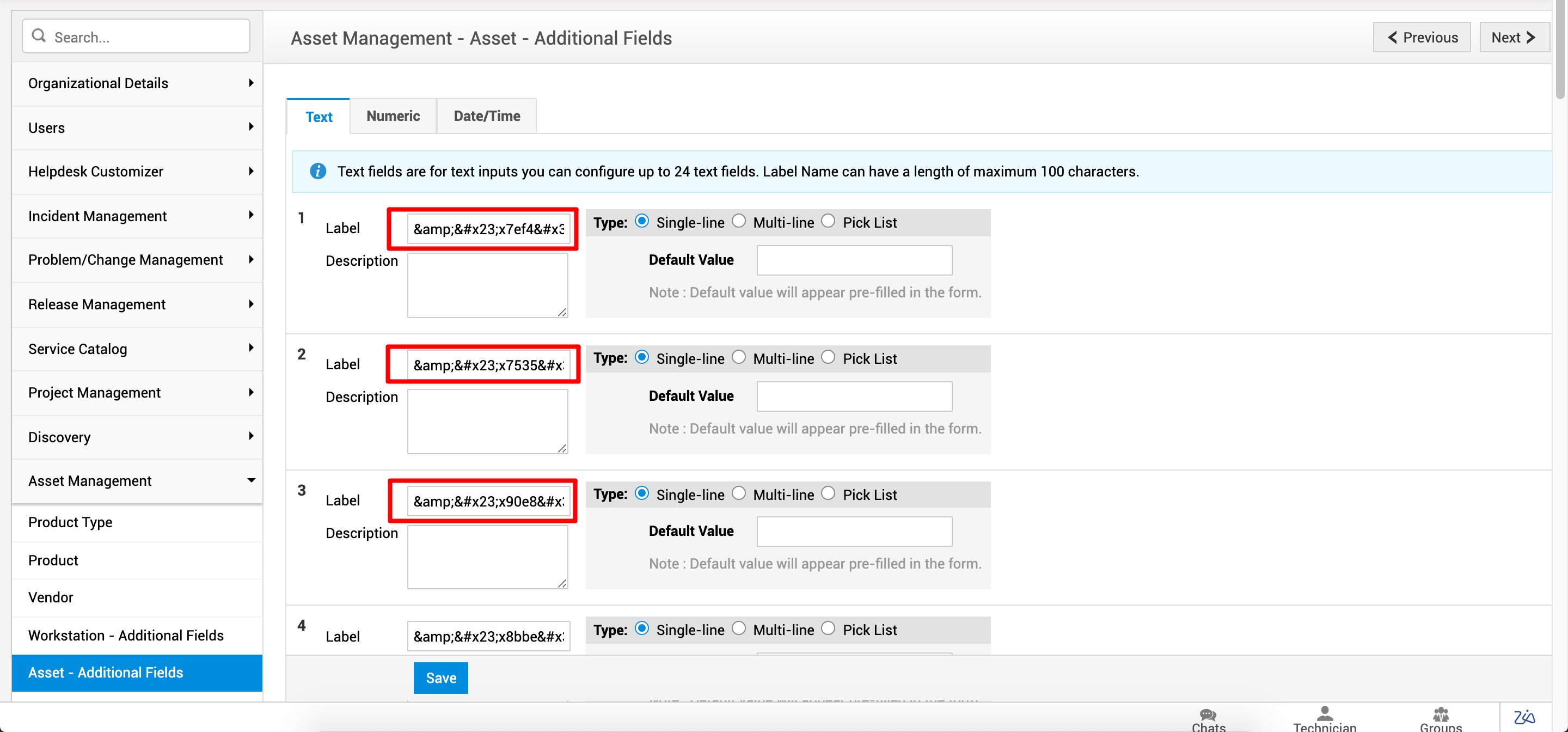Click the Previous chevron arrow icon
1568x732 pixels.
1392,38
